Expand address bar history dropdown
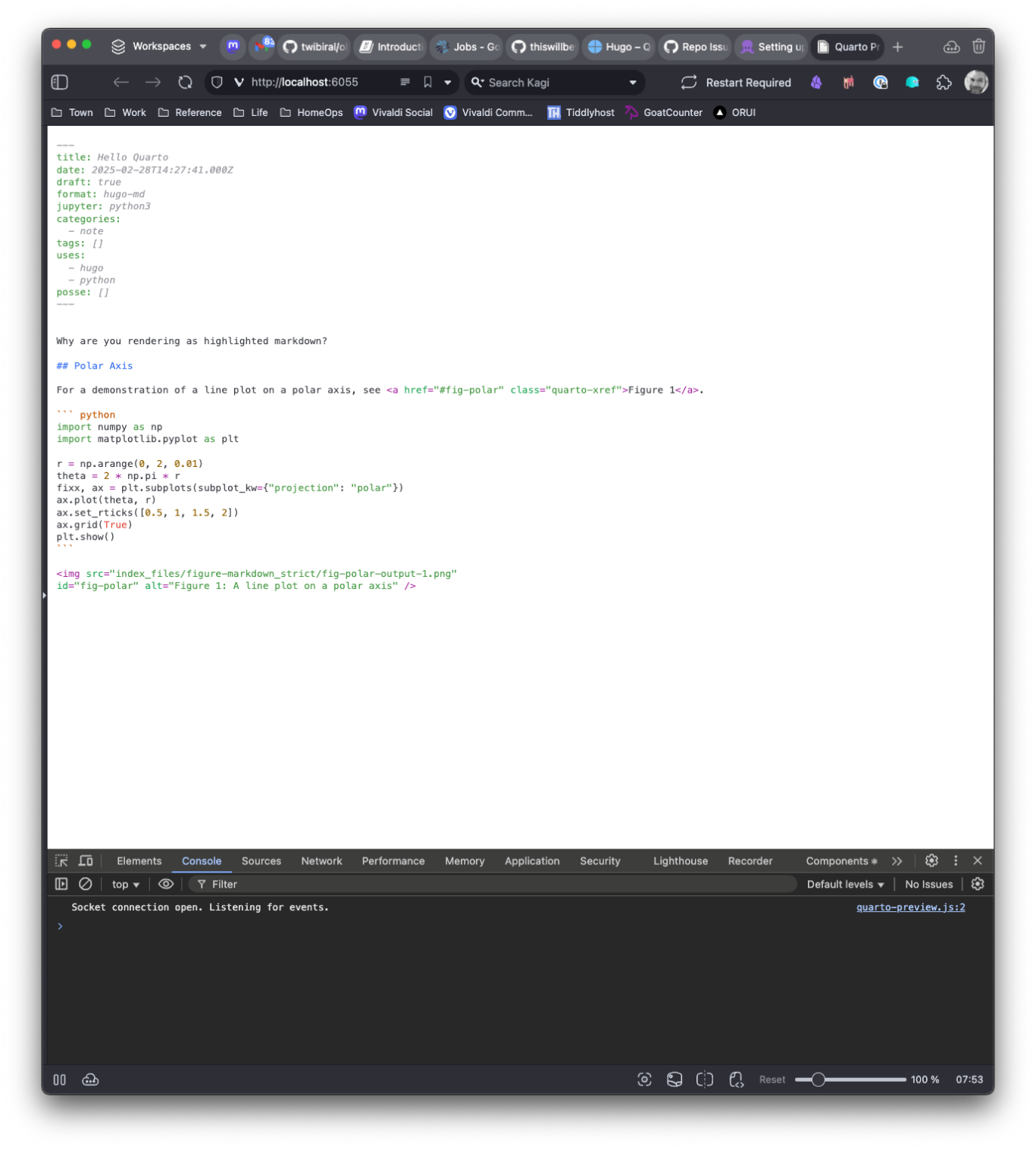The height and width of the screenshot is (1150, 1036). (448, 83)
